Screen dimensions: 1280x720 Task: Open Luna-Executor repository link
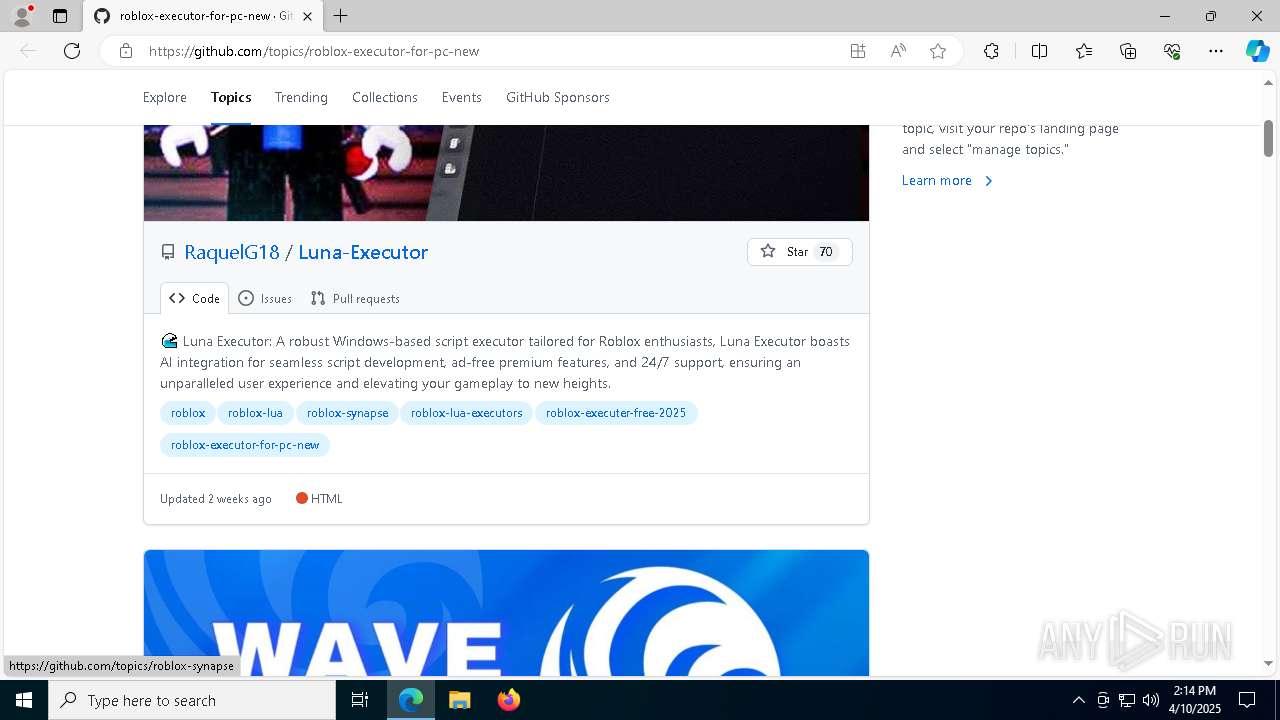[x=363, y=252]
